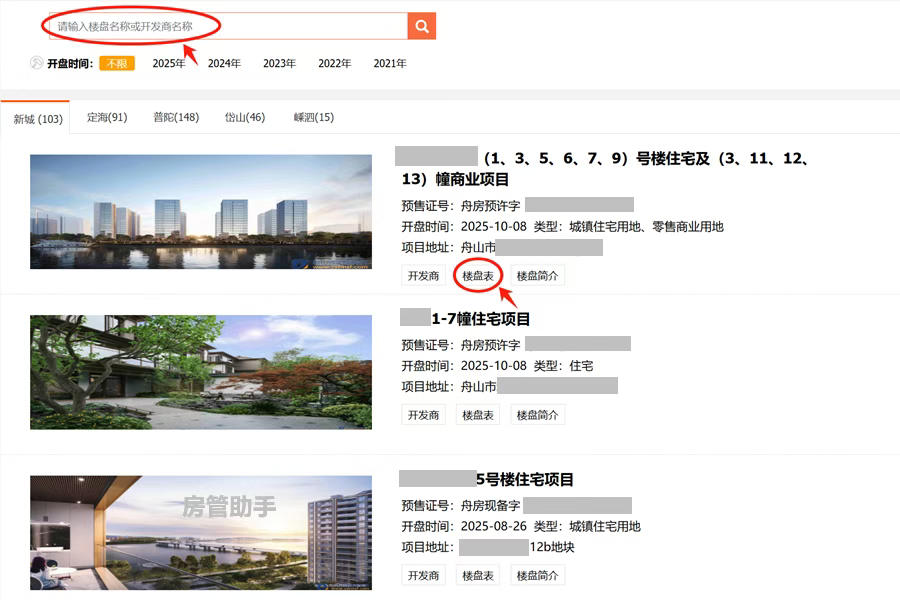The height and width of the screenshot is (600, 900).
Task: Open 楼盘简介 of the bottom listing
Action: 537,575
